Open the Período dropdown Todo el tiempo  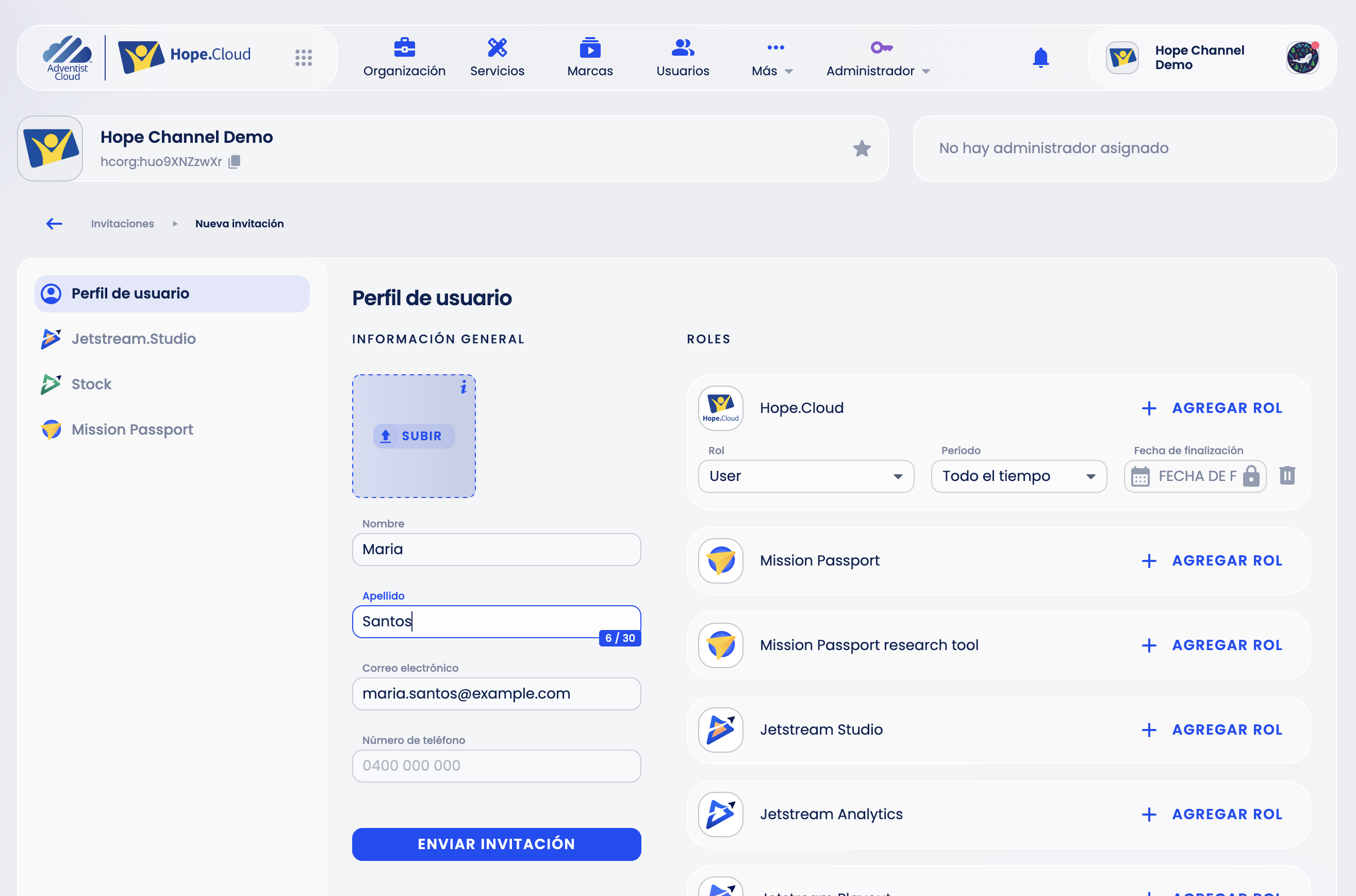point(1019,476)
